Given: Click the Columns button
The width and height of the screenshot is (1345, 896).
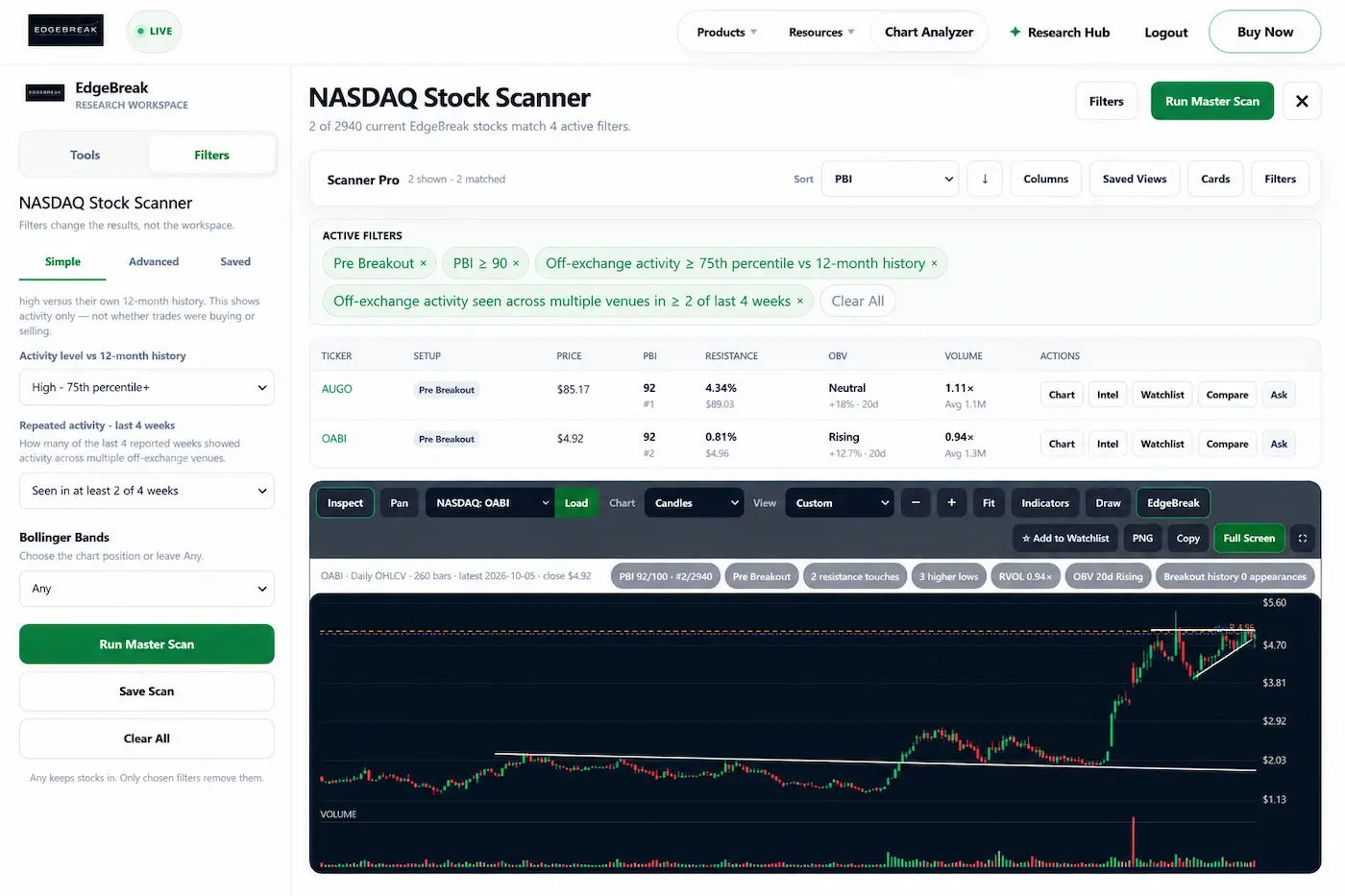Looking at the screenshot, I should click(x=1046, y=179).
